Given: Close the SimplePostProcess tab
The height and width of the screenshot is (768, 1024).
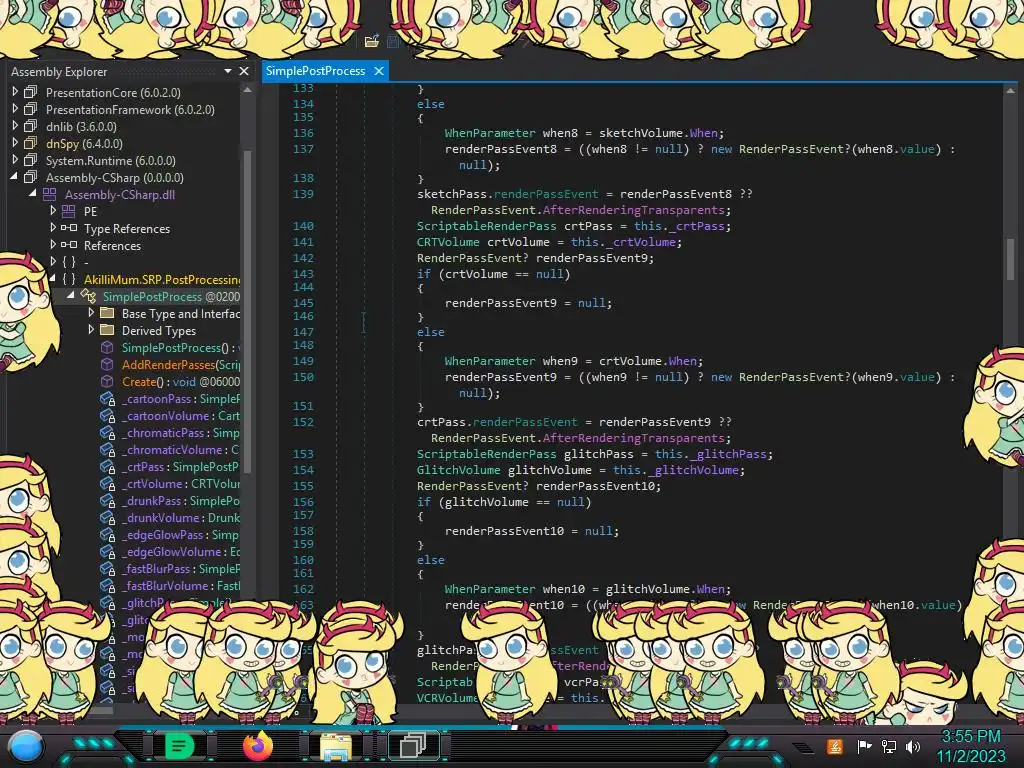Looking at the screenshot, I should (x=379, y=71).
